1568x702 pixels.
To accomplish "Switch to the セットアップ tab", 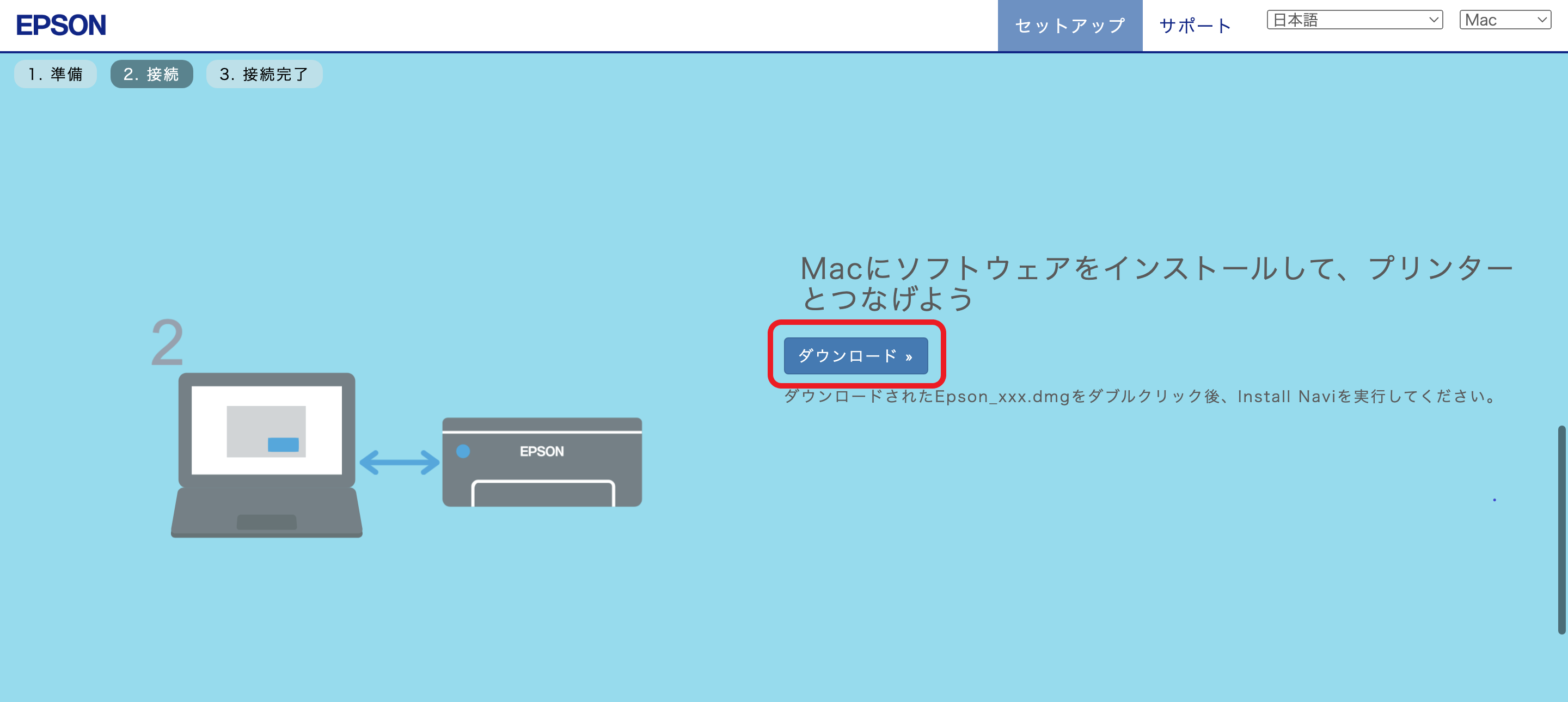I will [1069, 26].
